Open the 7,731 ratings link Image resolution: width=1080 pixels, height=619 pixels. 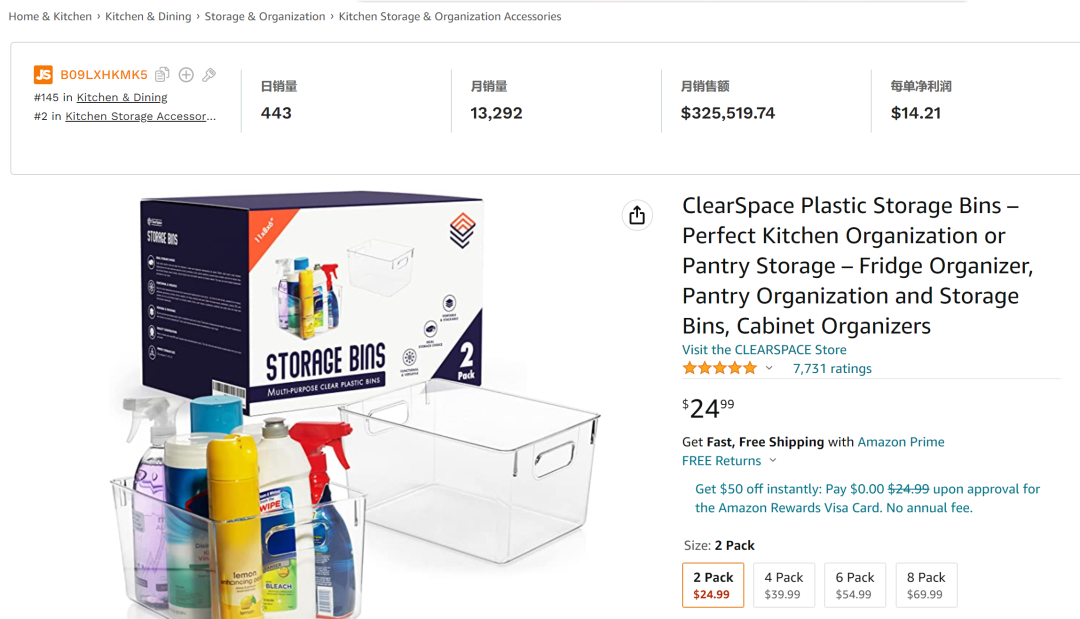tap(832, 368)
